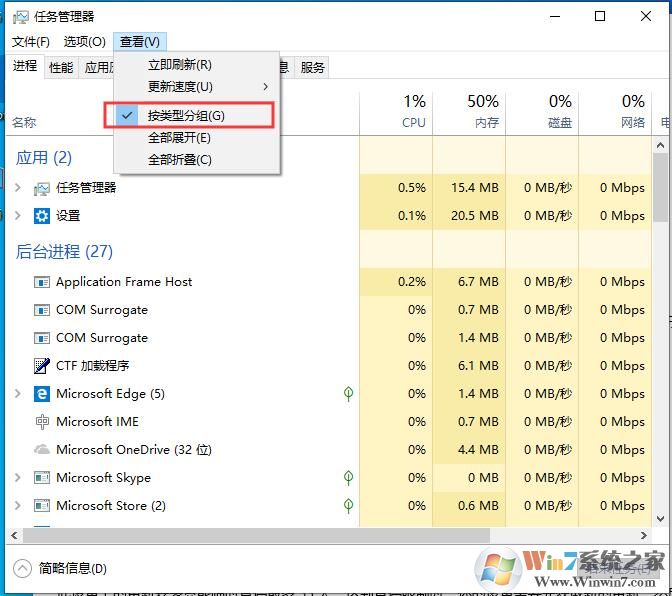The image size is (672, 596).
Task: Expand the 设置 app row
Action: [x=18, y=216]
